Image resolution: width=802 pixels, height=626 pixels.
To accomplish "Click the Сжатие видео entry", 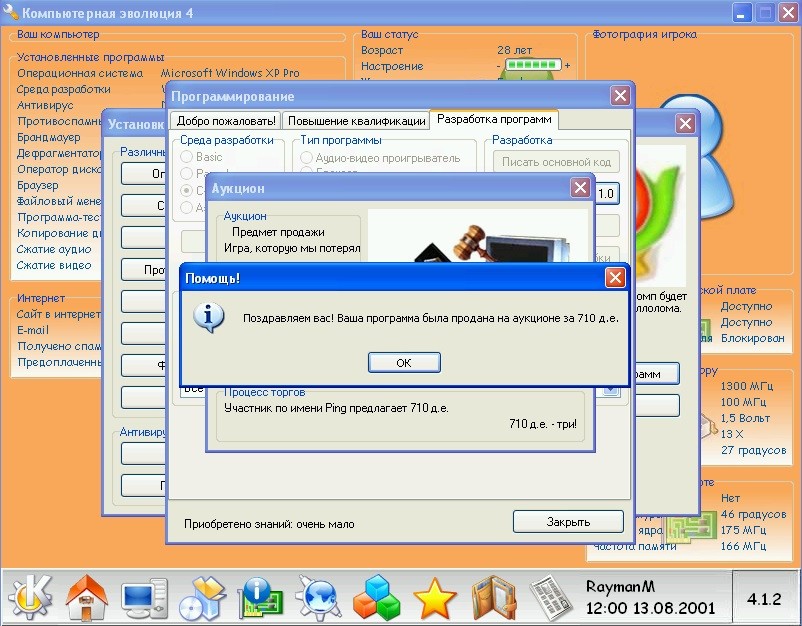I will (54, 265).
